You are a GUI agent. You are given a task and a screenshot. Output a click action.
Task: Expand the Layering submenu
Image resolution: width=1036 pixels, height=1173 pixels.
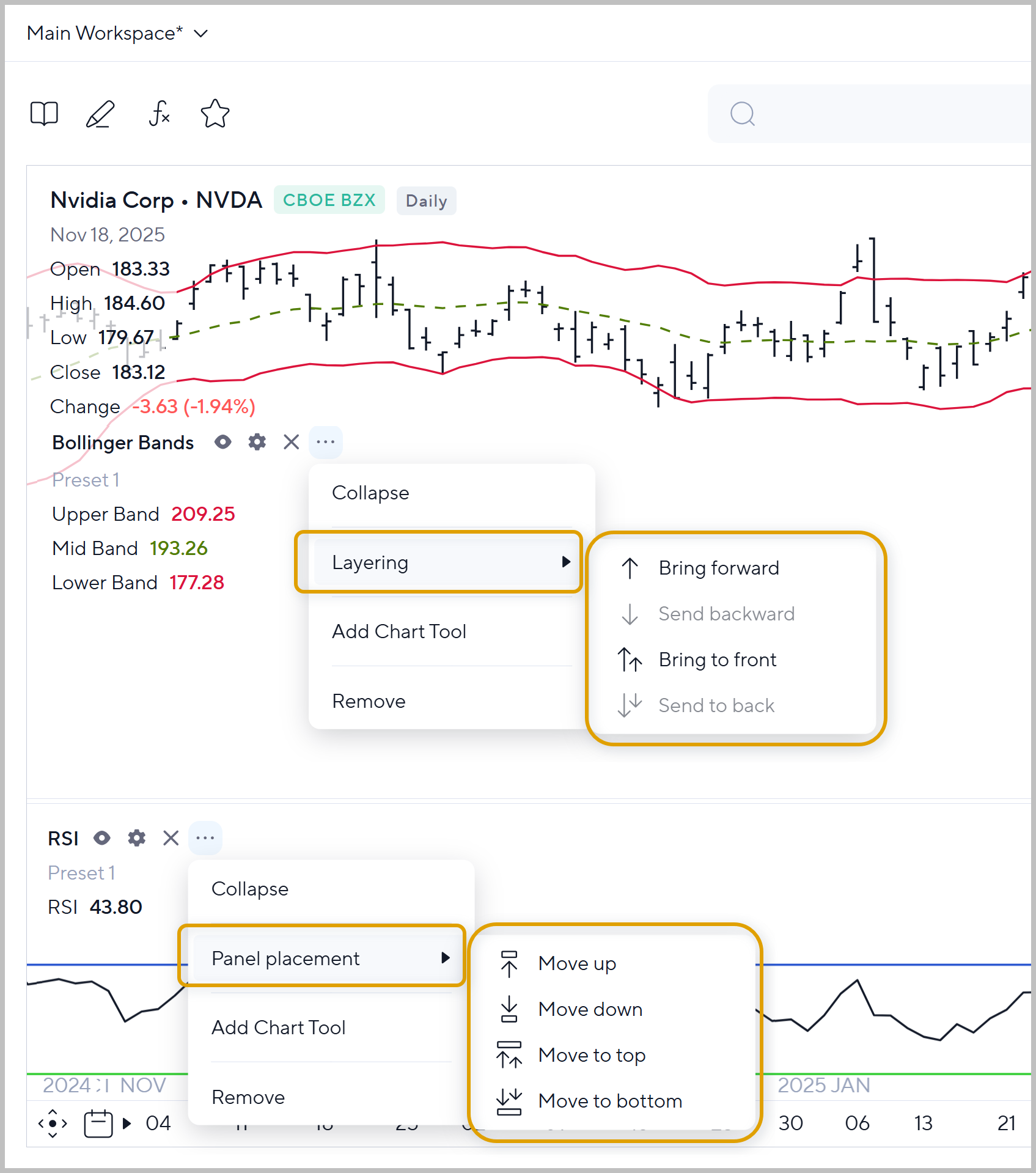[x=439, y=562]
